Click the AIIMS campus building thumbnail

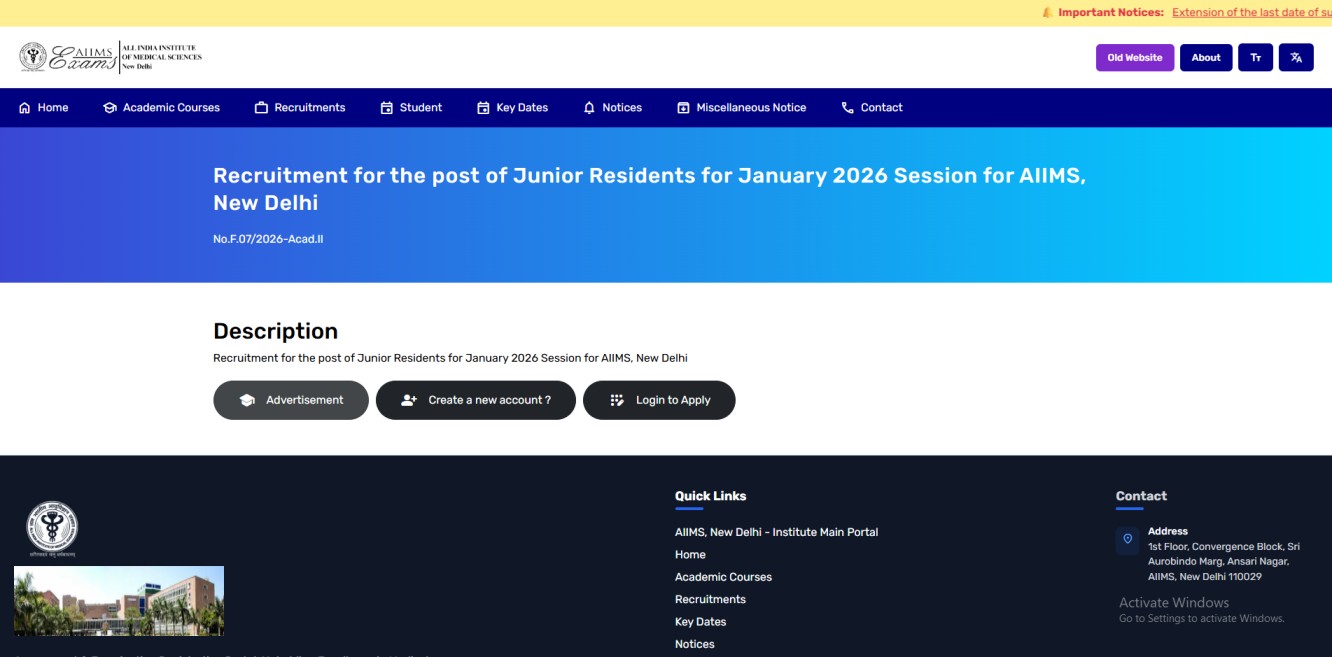[118, 600]
